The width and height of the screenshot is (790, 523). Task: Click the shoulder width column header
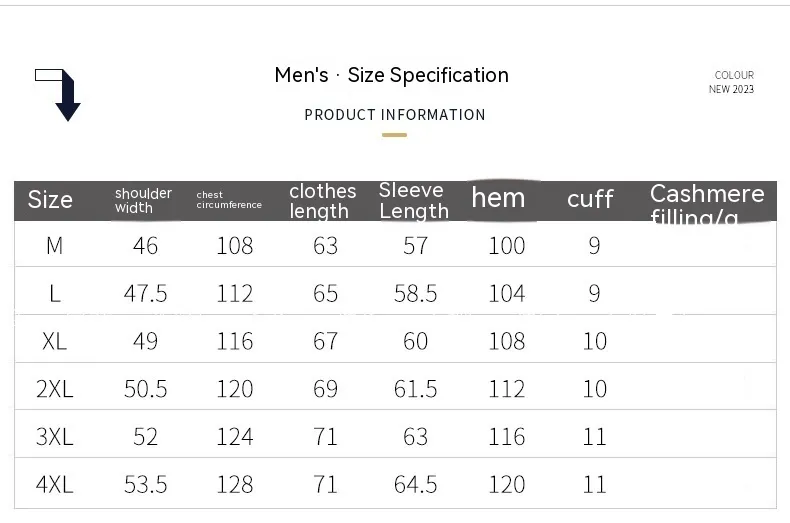tap(143, 200)
